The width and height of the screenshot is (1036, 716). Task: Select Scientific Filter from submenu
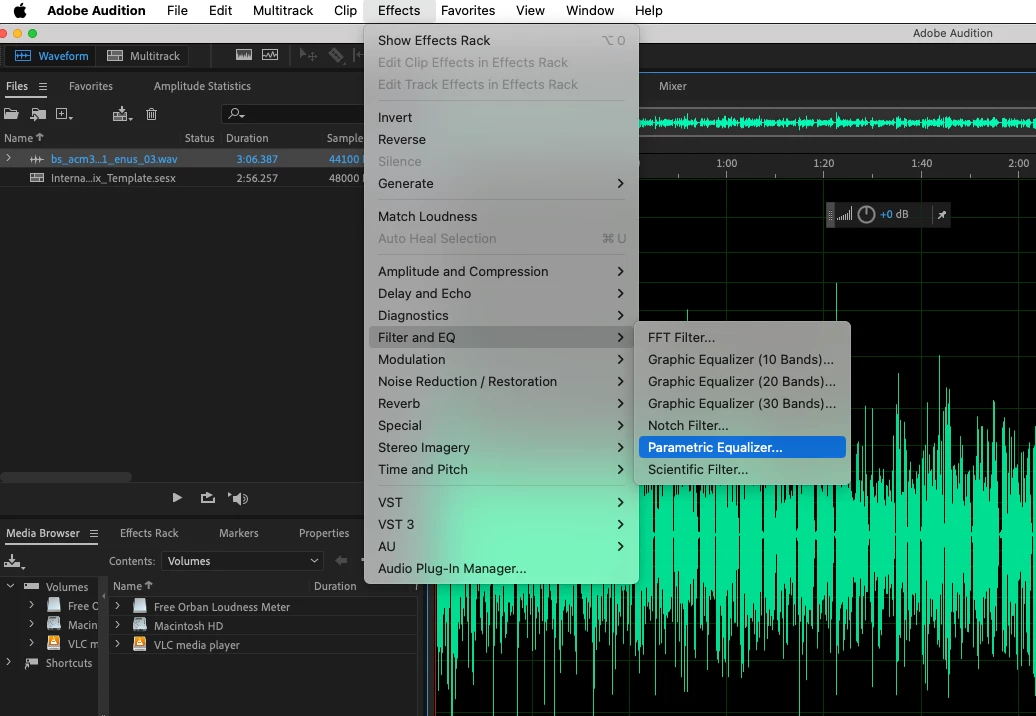pos(742,470)
